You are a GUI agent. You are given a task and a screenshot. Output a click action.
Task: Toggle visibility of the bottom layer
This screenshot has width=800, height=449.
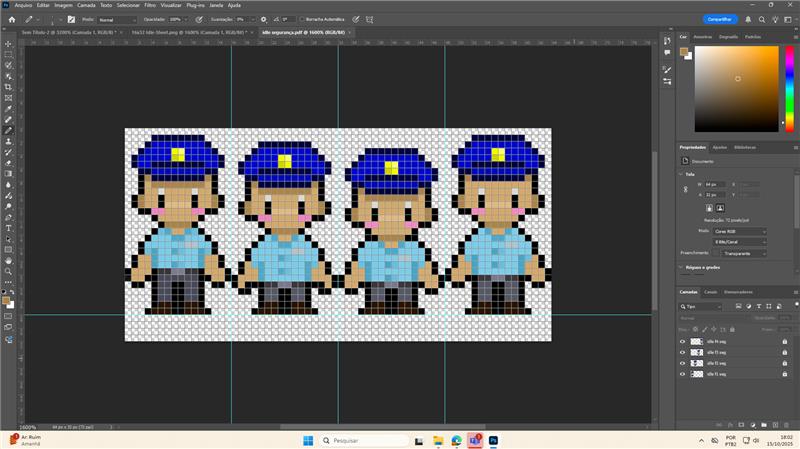coord(683,374)
